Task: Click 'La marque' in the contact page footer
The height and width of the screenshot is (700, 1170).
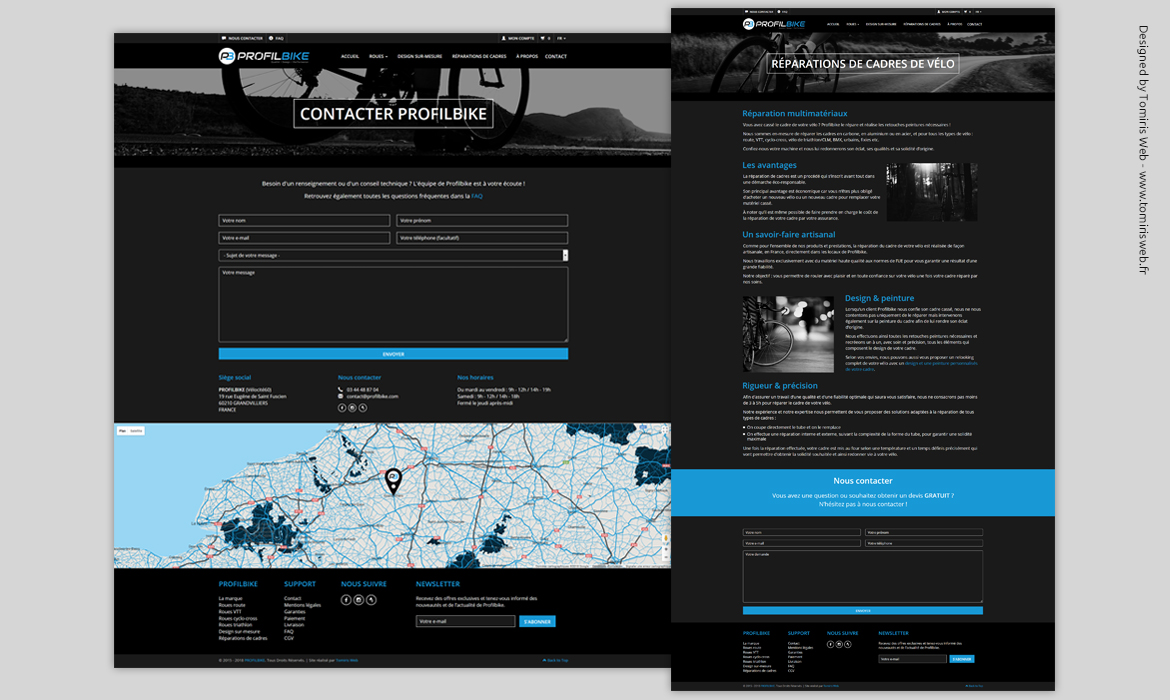Action: coord(231,599)
